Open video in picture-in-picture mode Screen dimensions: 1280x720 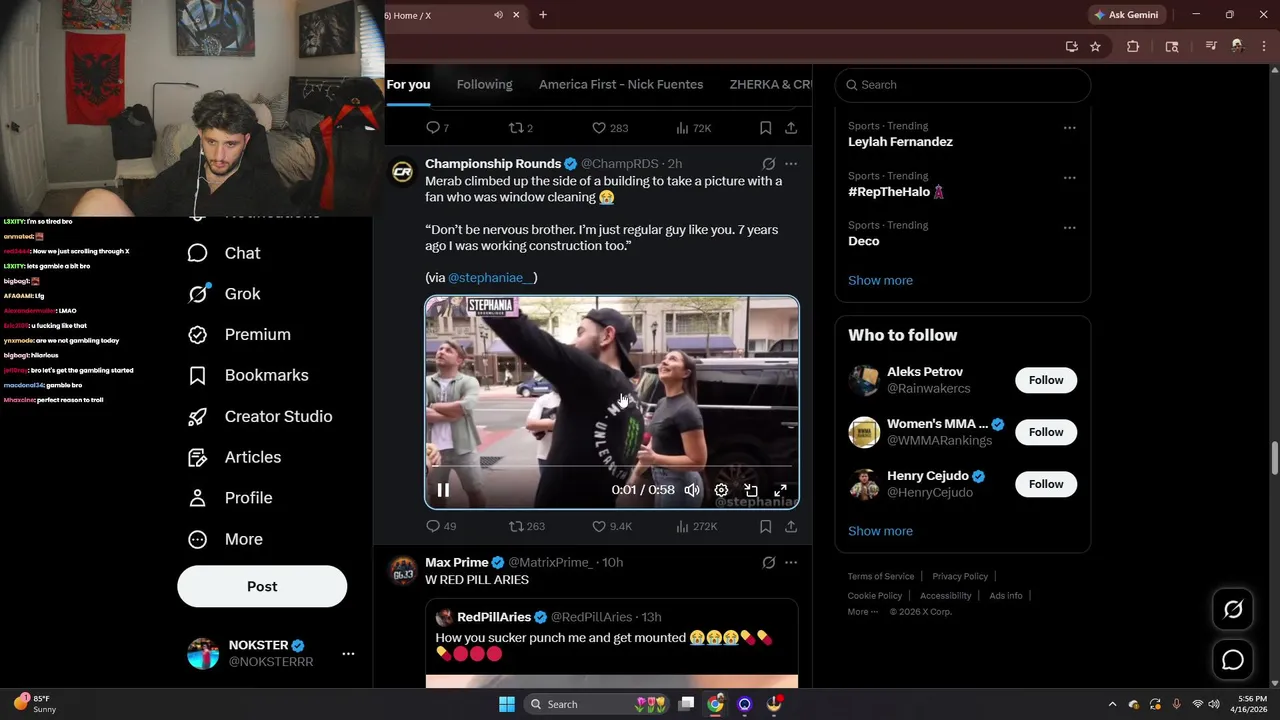pos(751,490)
